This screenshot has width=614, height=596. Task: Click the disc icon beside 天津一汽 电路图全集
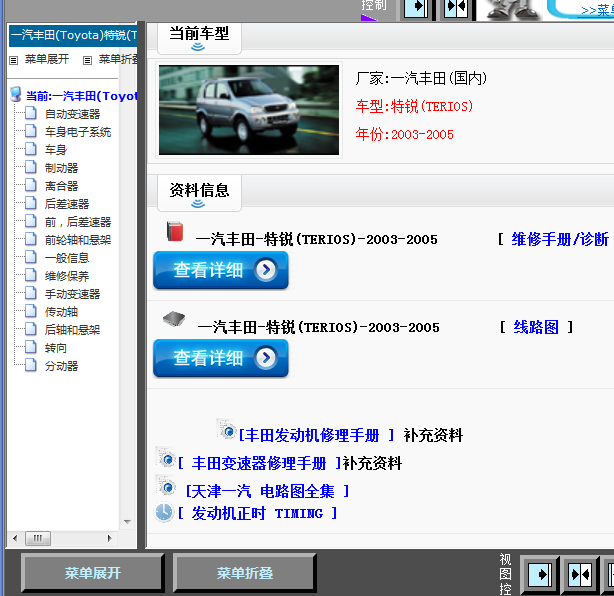pos(166,485)
